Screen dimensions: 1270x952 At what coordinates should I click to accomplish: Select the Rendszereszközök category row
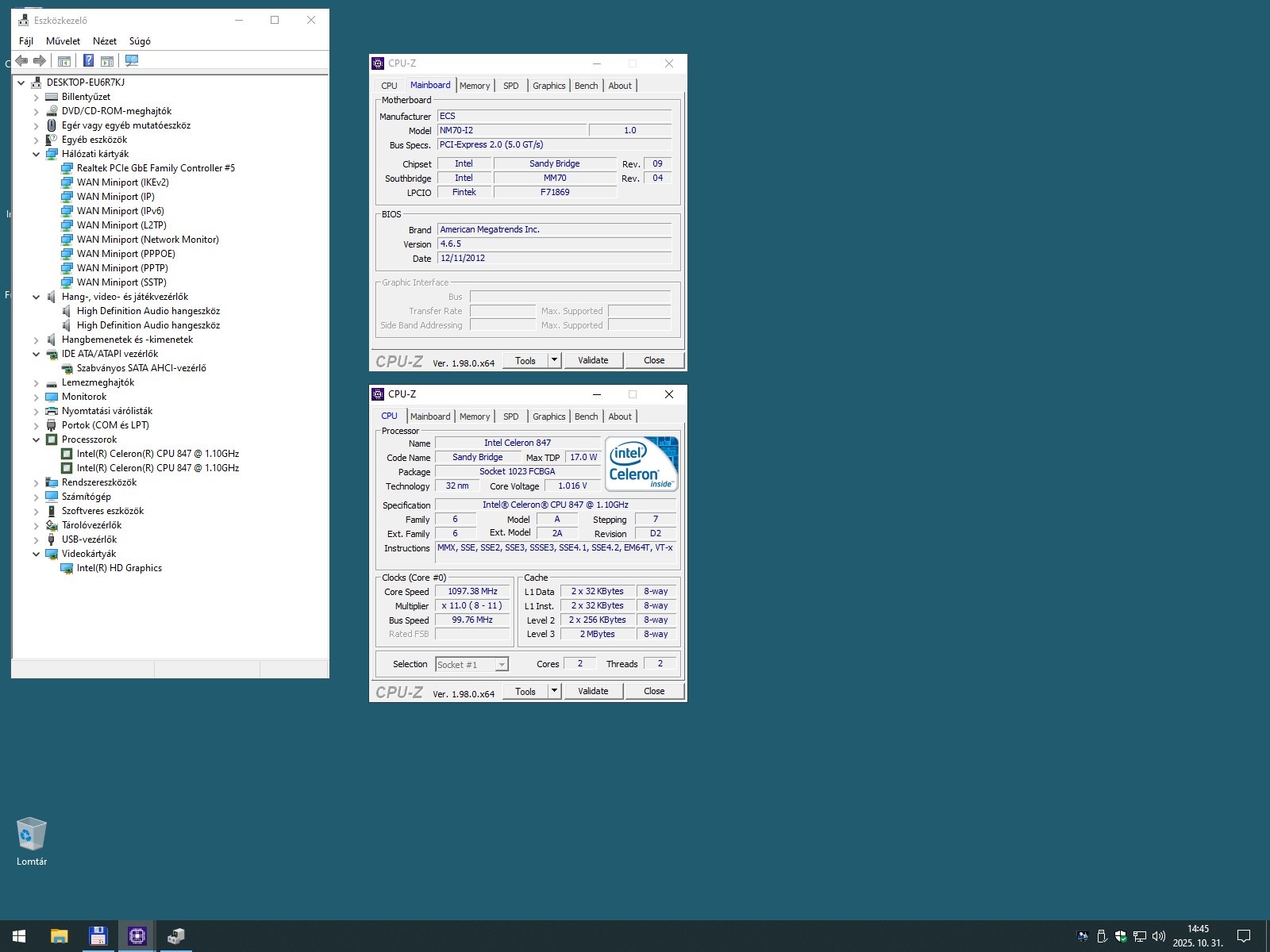pos(99,482)
